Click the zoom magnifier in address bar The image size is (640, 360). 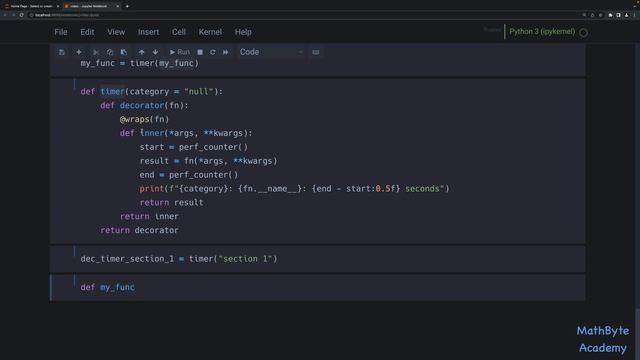pos(584,15)
